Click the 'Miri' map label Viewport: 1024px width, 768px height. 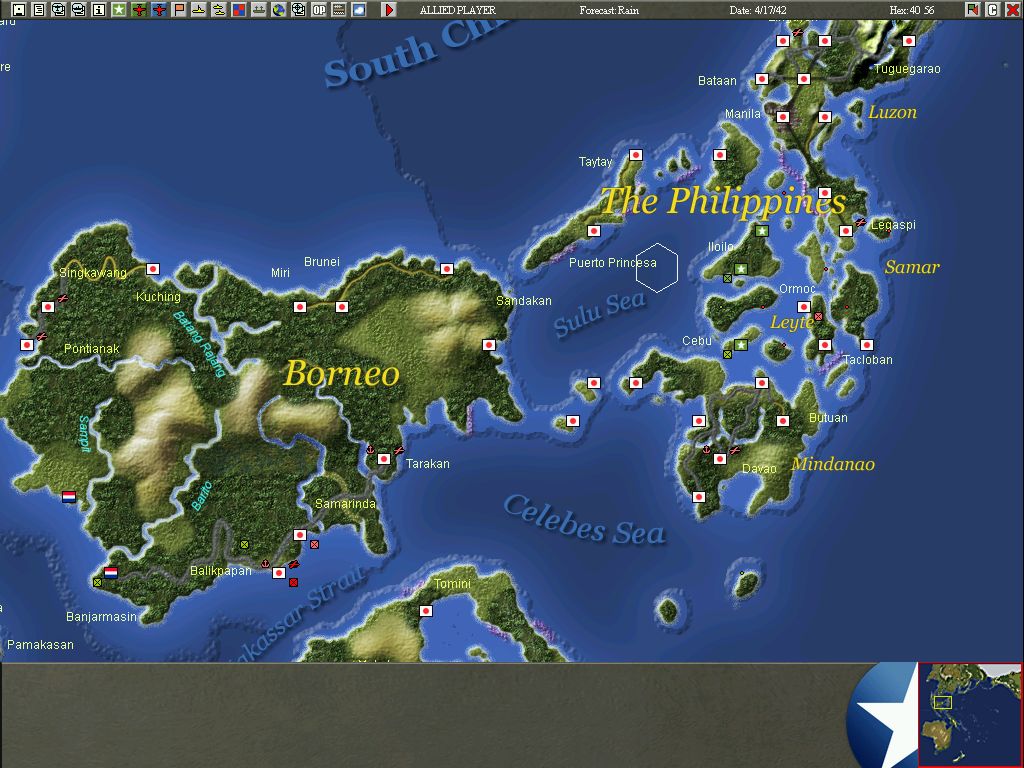(280, 273)
